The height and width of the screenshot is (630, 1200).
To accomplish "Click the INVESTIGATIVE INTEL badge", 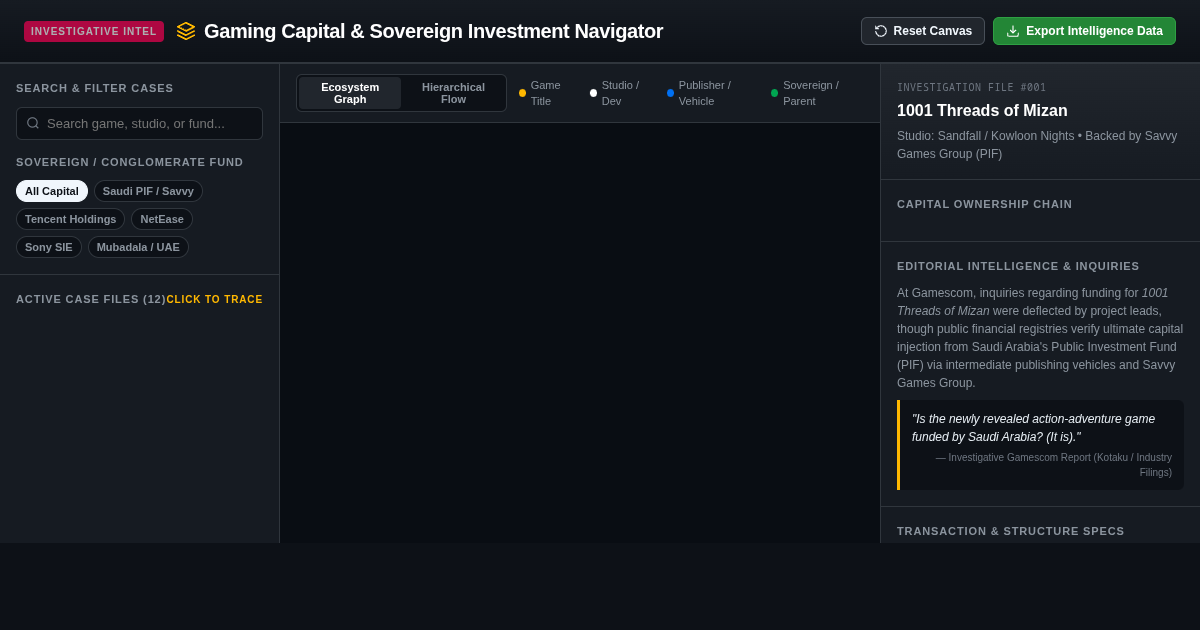I will pos(94,31).
